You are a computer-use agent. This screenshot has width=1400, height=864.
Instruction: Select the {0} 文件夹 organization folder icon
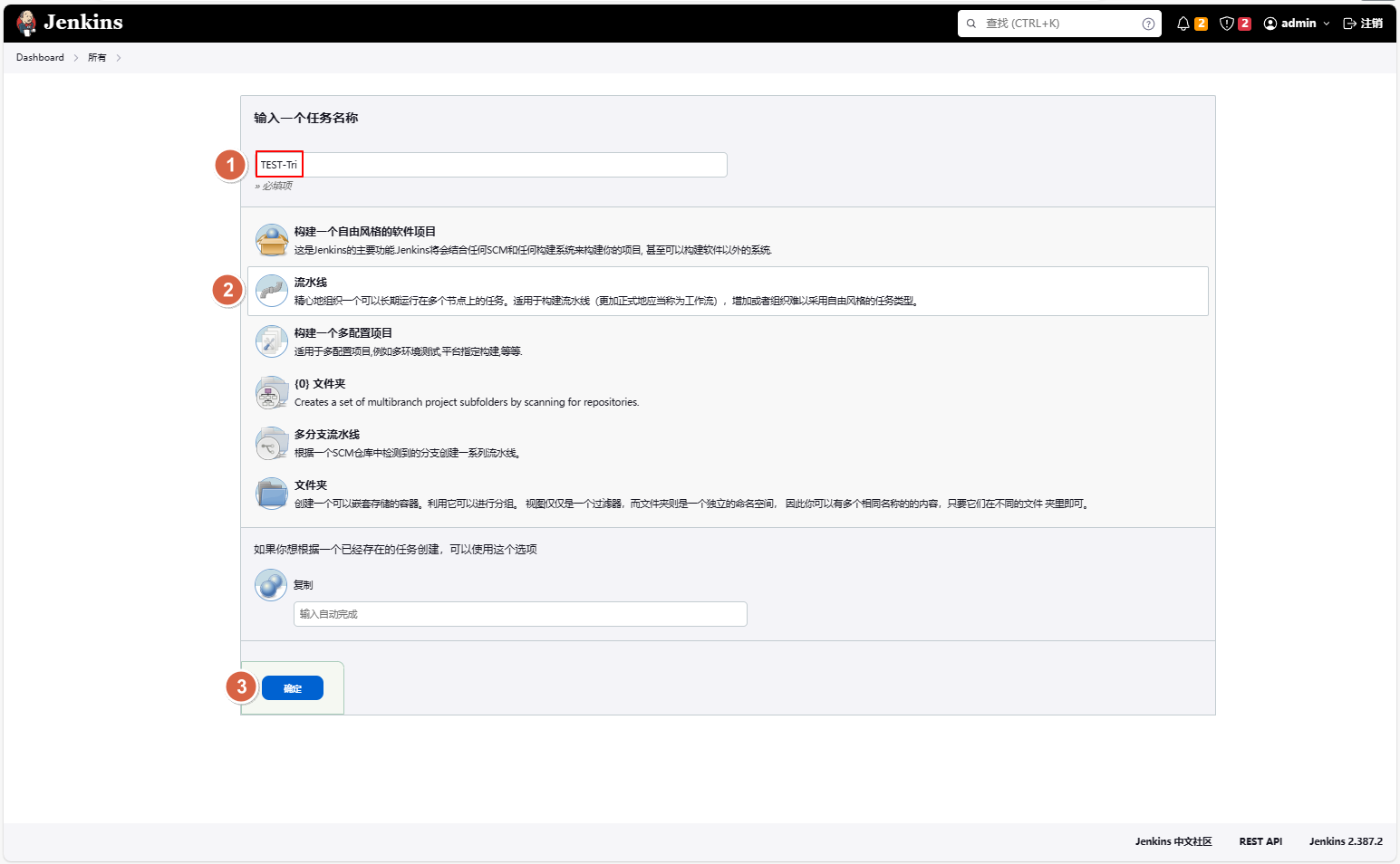(x=272, y=392)
